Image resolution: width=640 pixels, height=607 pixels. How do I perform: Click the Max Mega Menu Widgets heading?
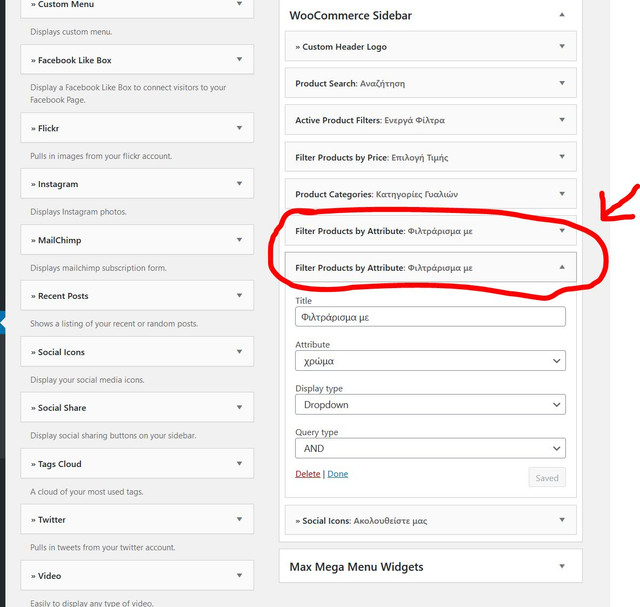click(x=356, y=567)
